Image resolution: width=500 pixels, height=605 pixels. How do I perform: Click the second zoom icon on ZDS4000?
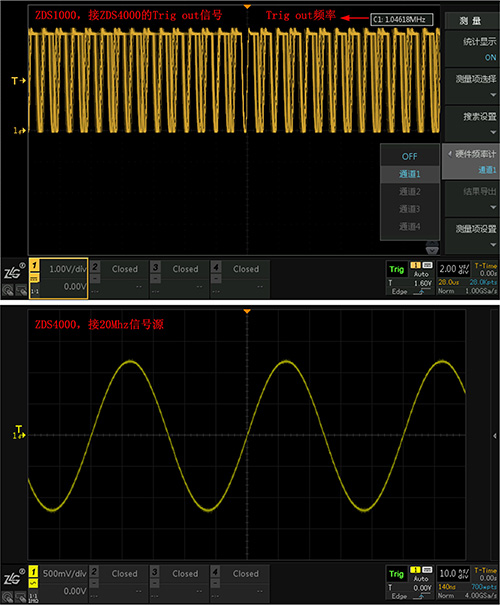21,597
